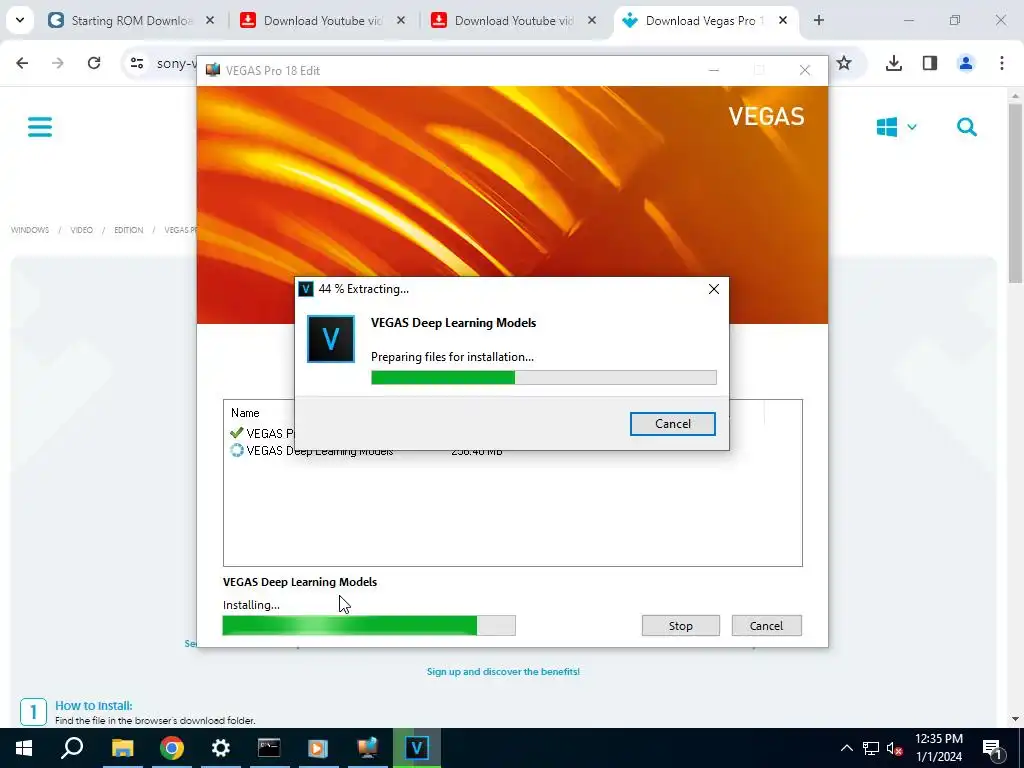This screenshot has height=768, width=1024.
Task: Click the How to install heading
Action: (x=93, y=705)
